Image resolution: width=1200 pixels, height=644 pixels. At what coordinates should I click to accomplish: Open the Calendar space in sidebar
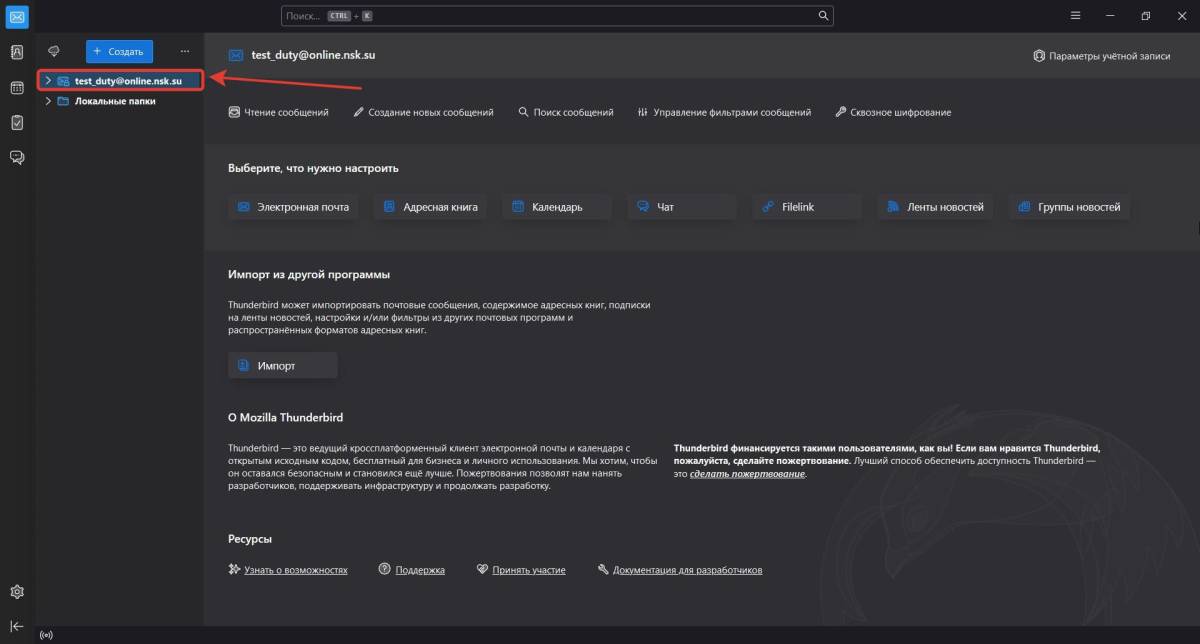pyautogui.click(x=17, y=88)
